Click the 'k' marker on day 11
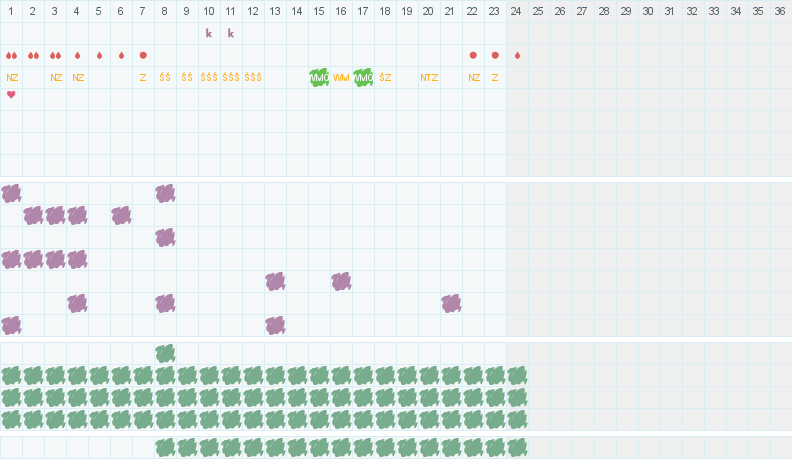This screenshot has width=792, height=459. pyautogui.click(x=231, y=33)
